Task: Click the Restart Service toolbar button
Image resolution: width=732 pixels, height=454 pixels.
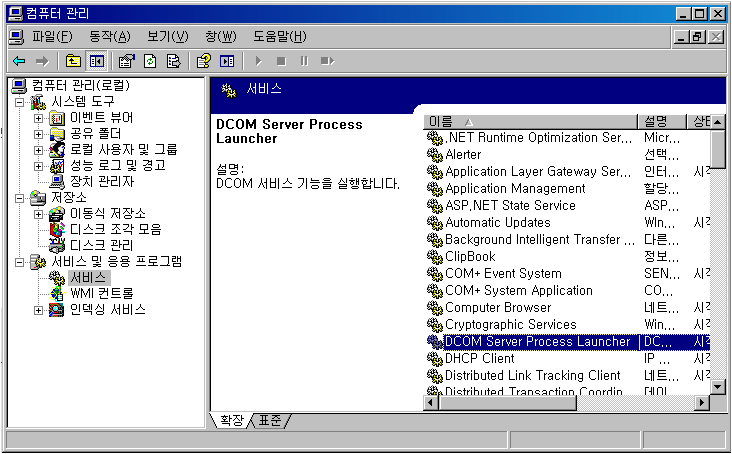Action: tap(327, 61)
